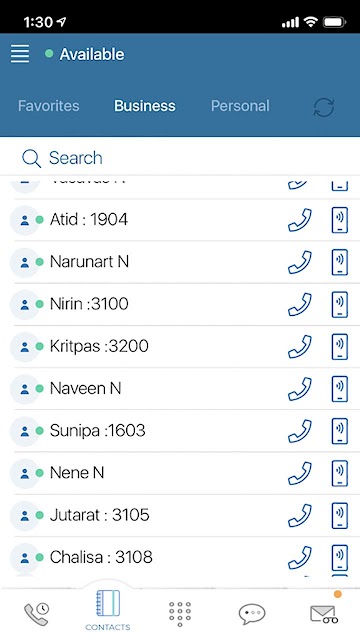This screenshot has width=360, height=640.
Task: Call Chalisa : 3108 using phone icon
Action: 300,557
